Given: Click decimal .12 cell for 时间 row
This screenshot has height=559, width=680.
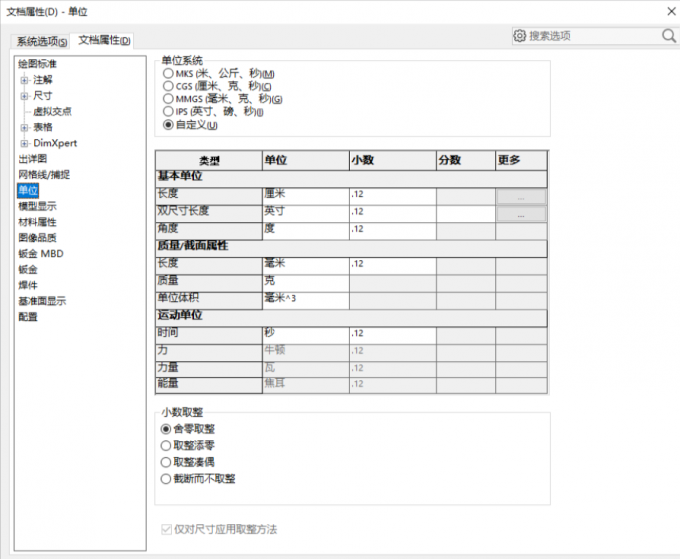Looking at the screenshot, I should tap(393, 336).
